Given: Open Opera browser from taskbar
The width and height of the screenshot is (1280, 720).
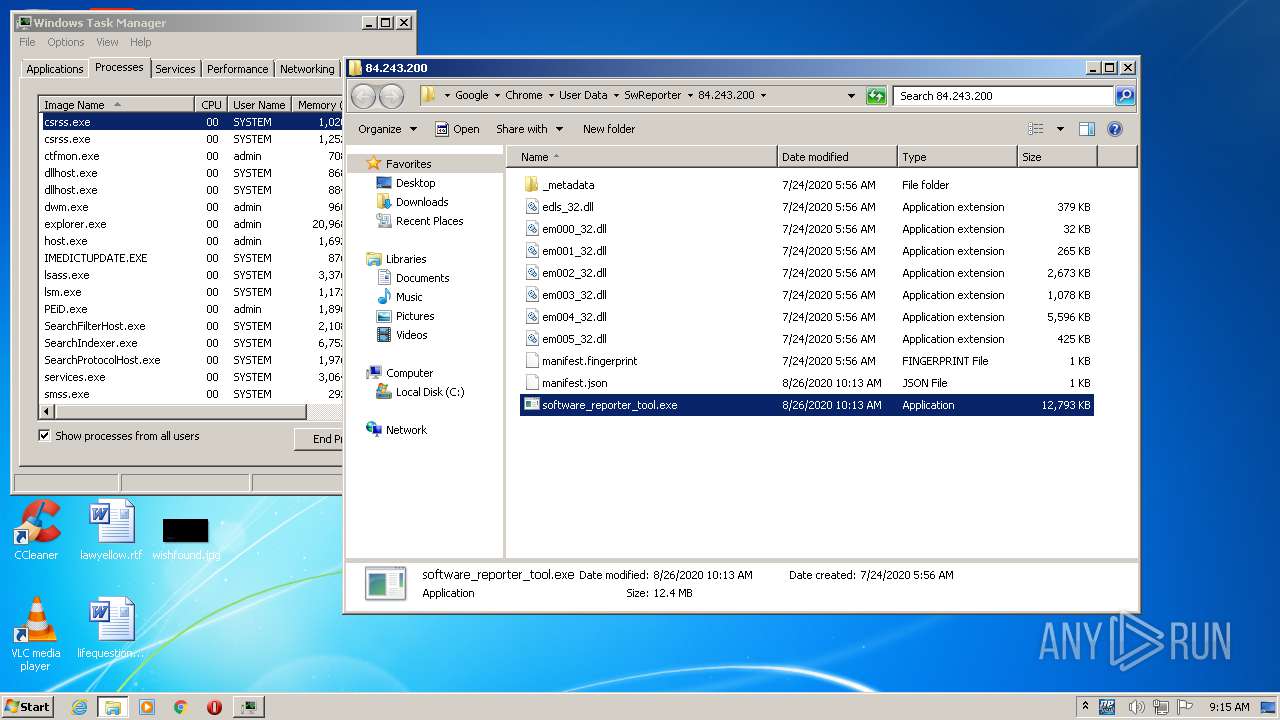Looking at the screenshot, I should pos(214,706).
